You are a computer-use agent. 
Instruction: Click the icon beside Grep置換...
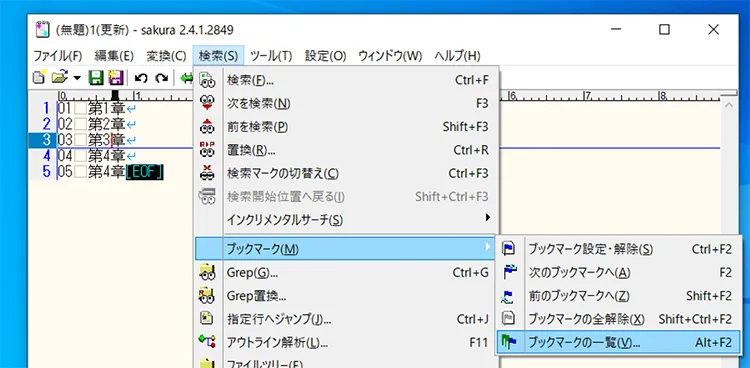pos(208,296)
